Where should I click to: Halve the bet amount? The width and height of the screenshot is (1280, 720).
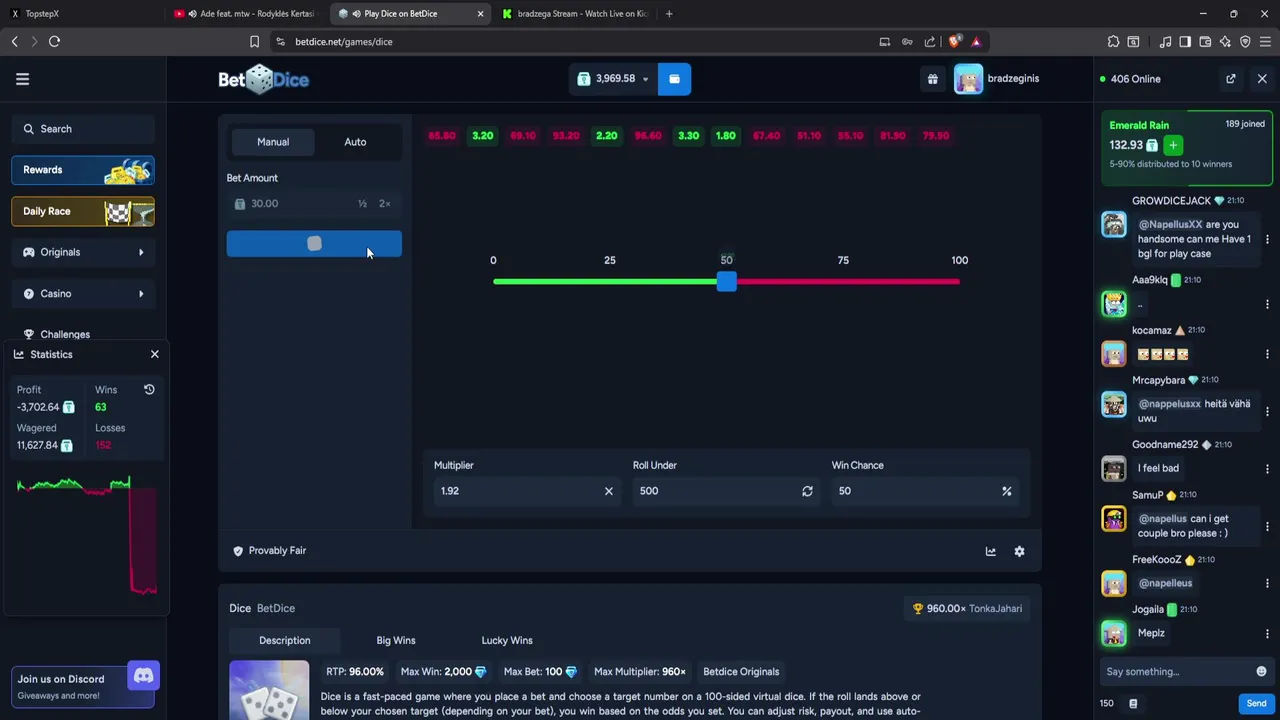(x=362, y=204)
